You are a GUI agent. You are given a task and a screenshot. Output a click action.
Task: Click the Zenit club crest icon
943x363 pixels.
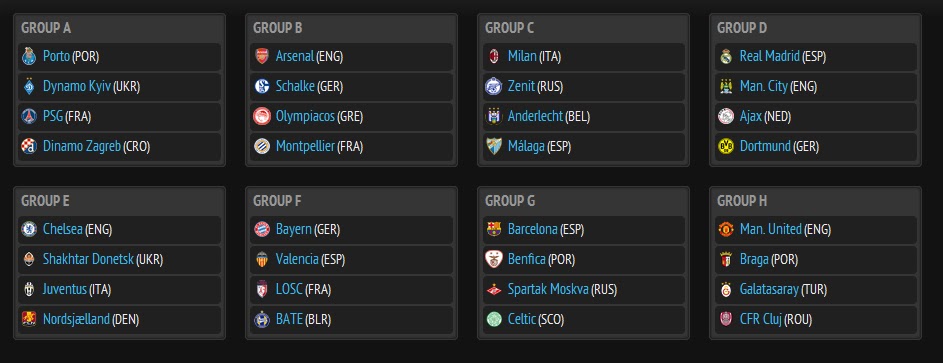(x=494, y=87)
